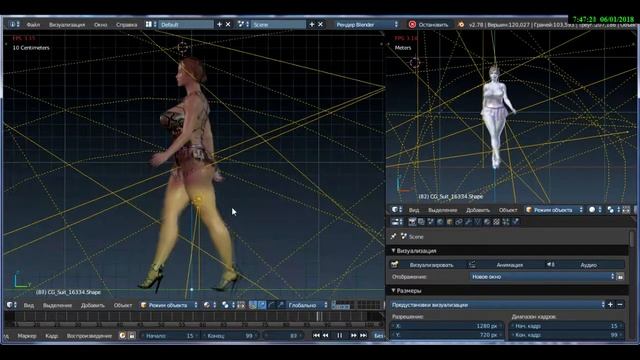Viewport: 640px width, 360px height.
Task: Click the Properties editor type icon
Action: 397,222
